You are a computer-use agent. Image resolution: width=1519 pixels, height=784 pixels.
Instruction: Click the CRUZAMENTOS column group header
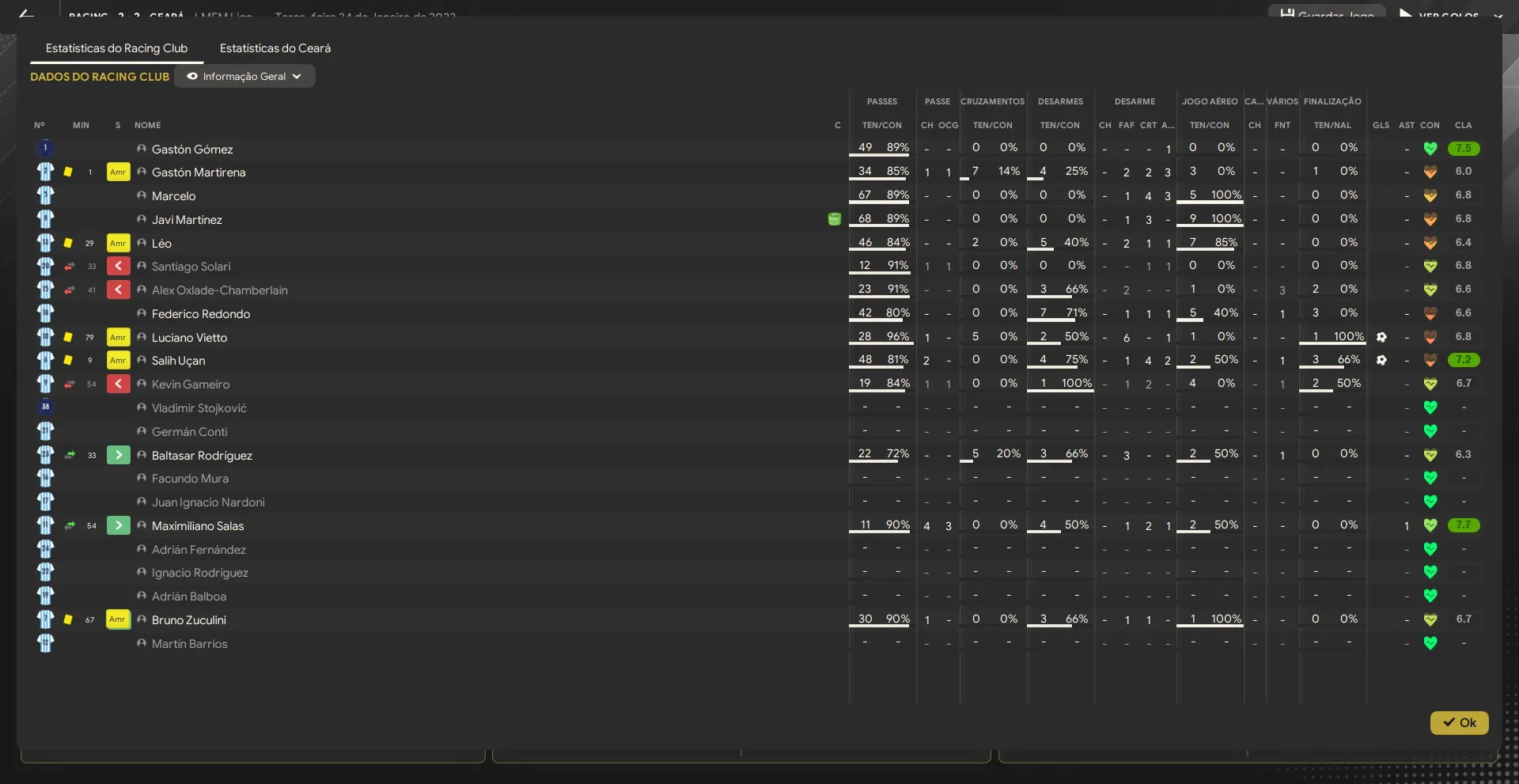point(993,101)
